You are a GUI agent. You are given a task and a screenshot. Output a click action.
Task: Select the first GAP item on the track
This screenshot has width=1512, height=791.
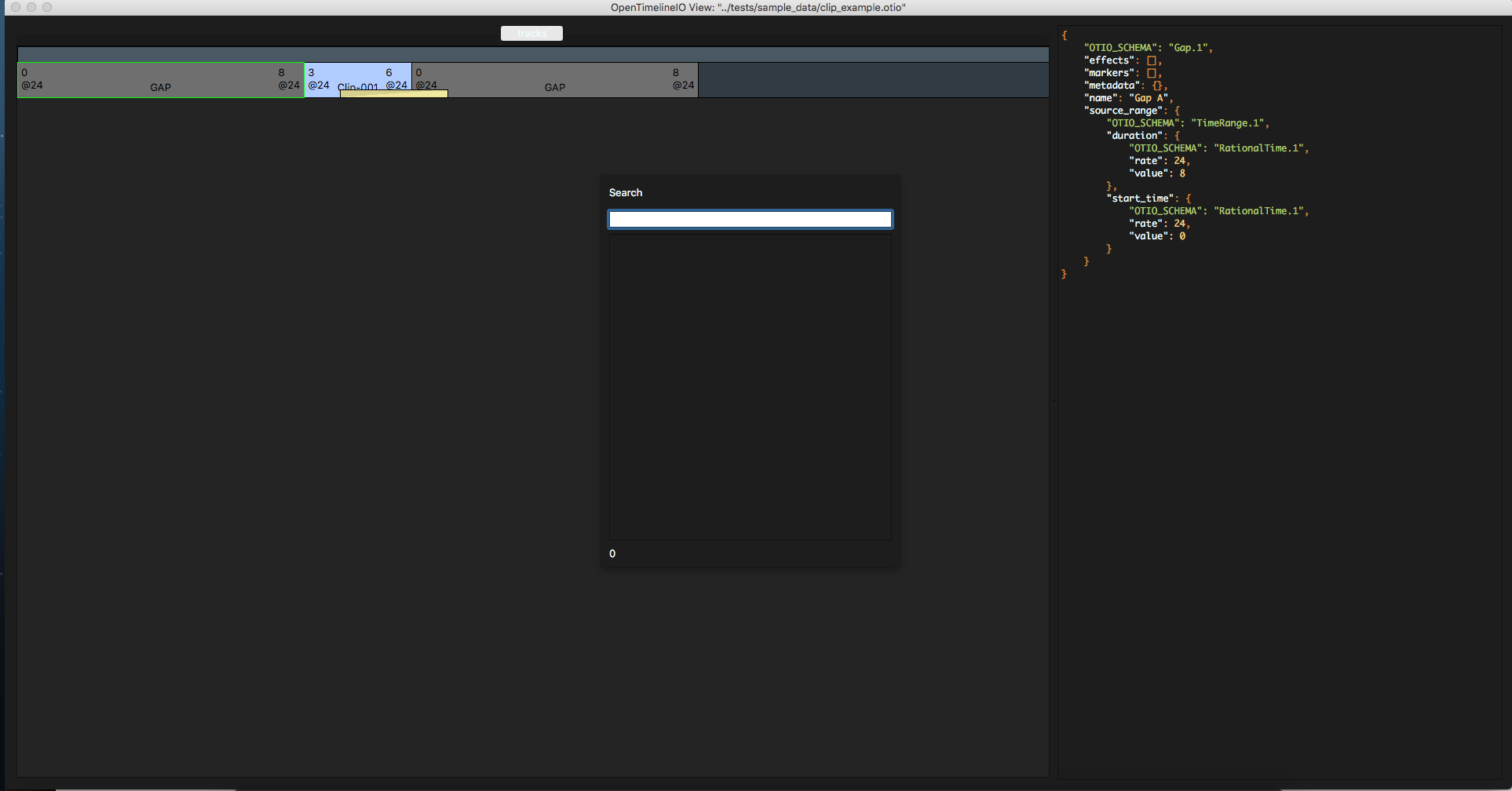[160, 79]
